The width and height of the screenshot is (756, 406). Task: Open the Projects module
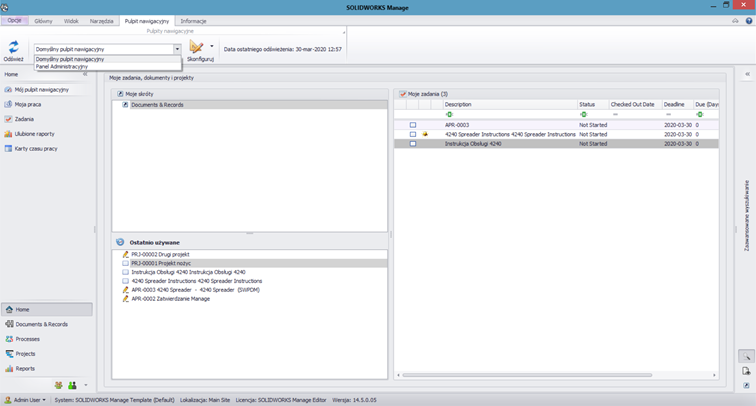point(25,354)
